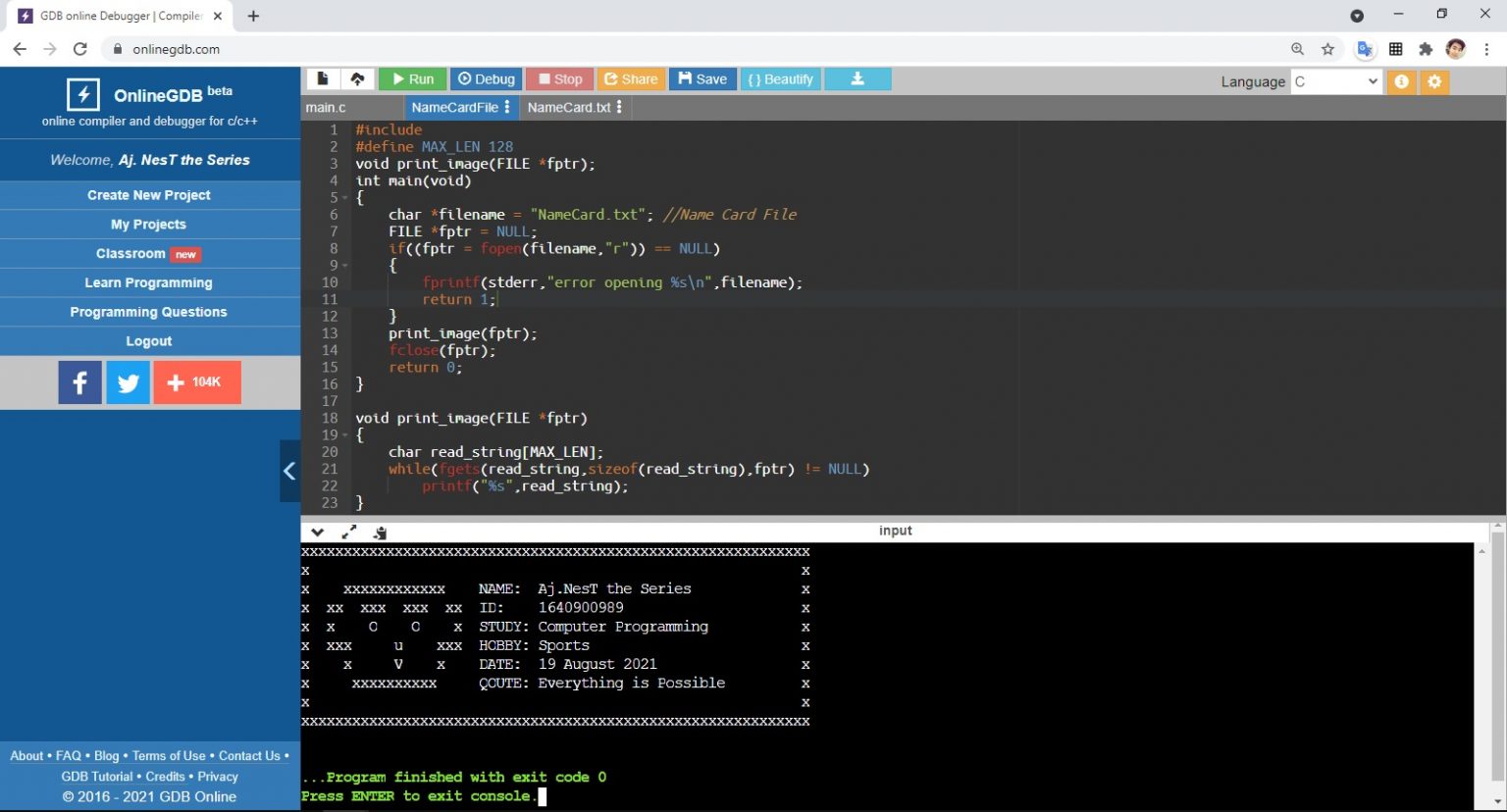Open the orange info icon button

(1401, 81)
